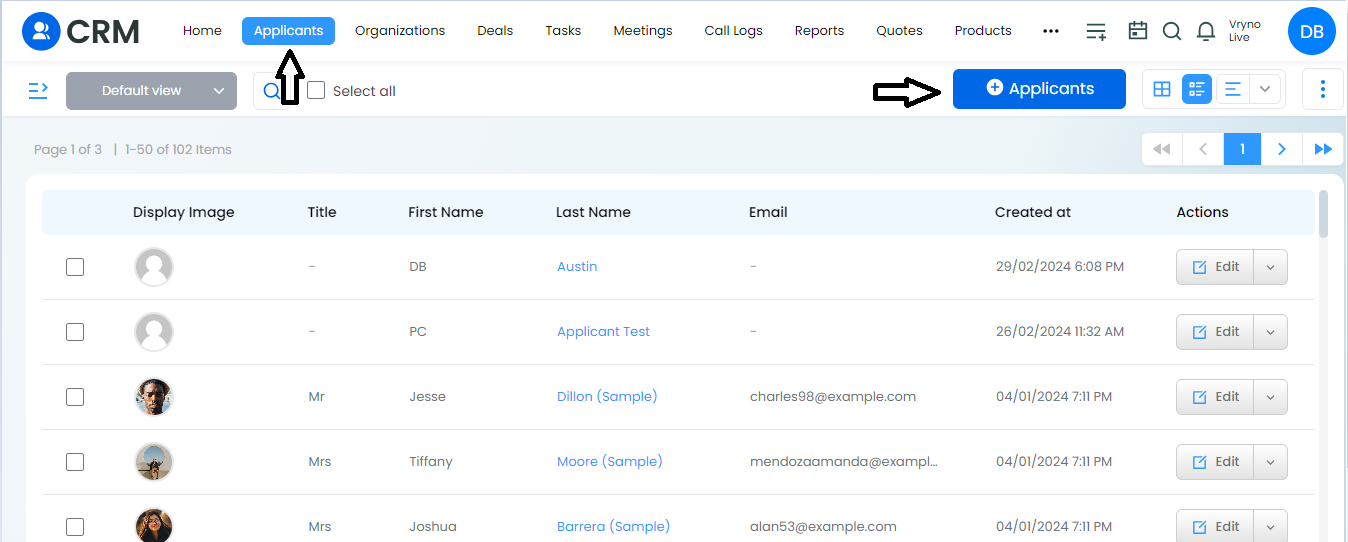Go to the previous page
The height and width of the screenshot is (542, 1348).
pos(1202,149)
